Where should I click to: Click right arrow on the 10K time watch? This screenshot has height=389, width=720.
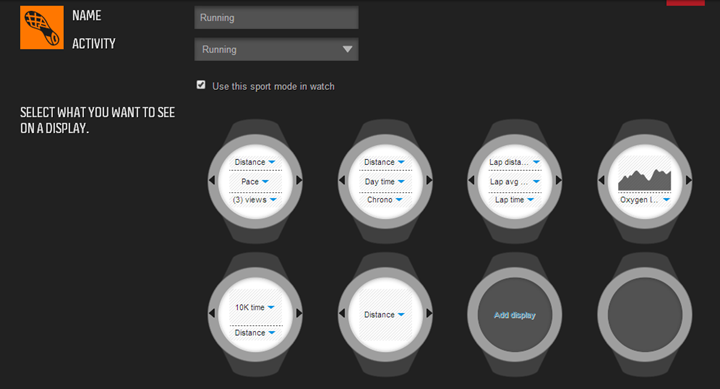tap(299, 313)
